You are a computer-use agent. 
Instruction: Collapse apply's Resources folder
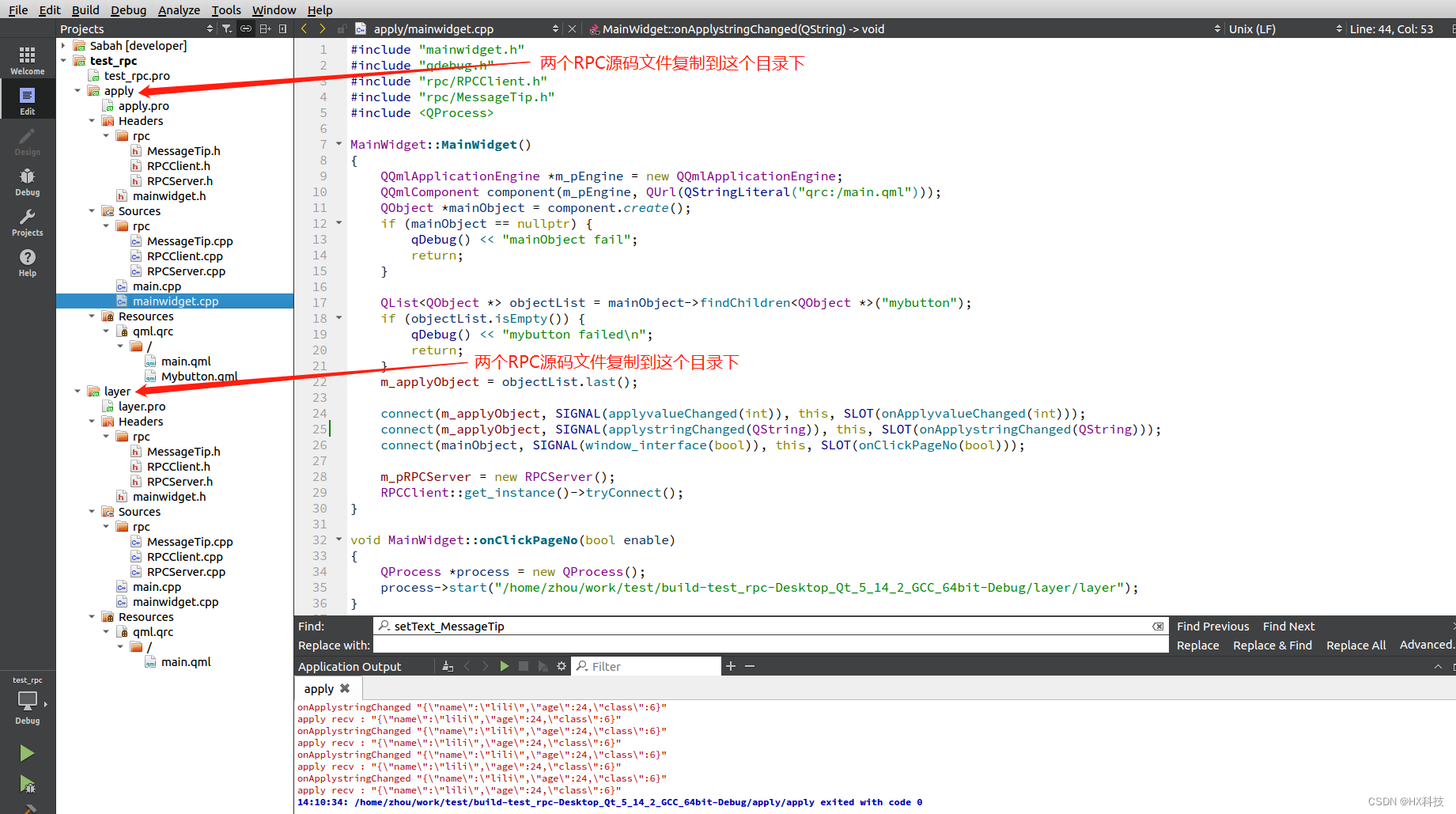click(x=92, y=316)
